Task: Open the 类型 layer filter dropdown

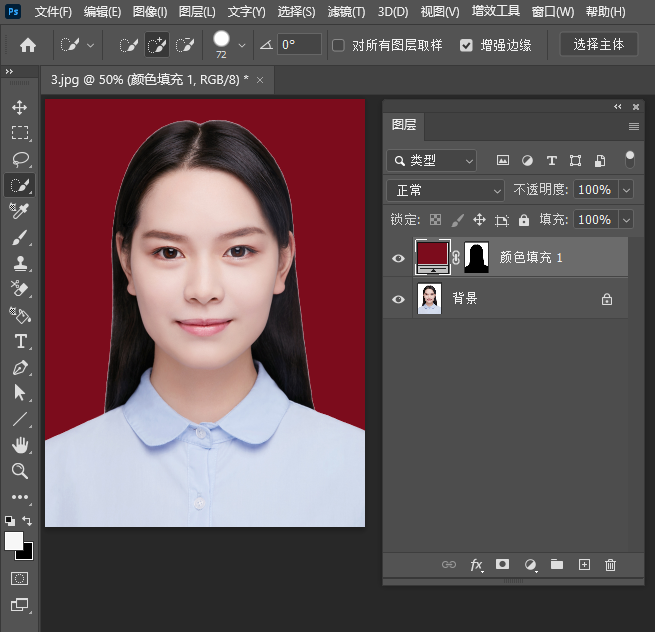Action: [x=432, y=160]
